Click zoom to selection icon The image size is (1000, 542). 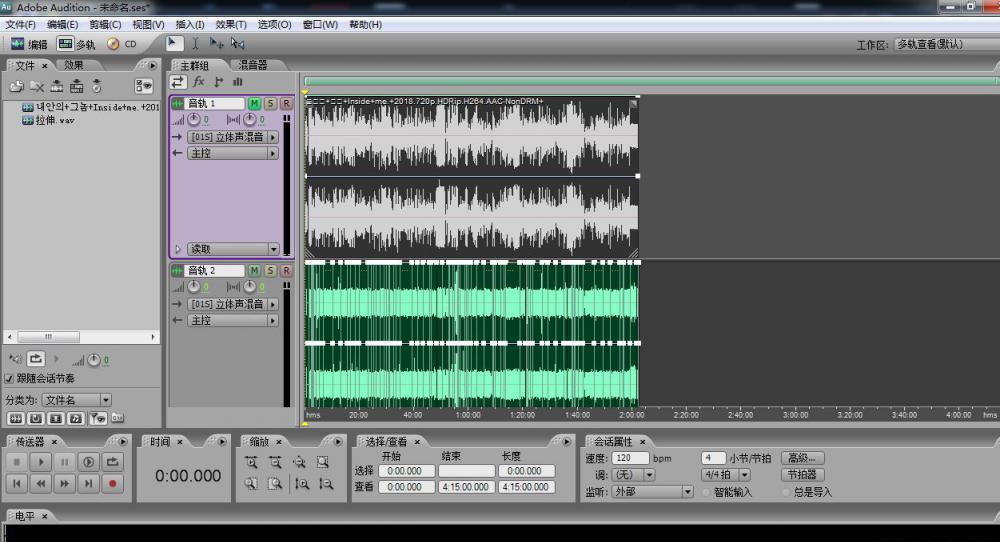click(323, 462)
